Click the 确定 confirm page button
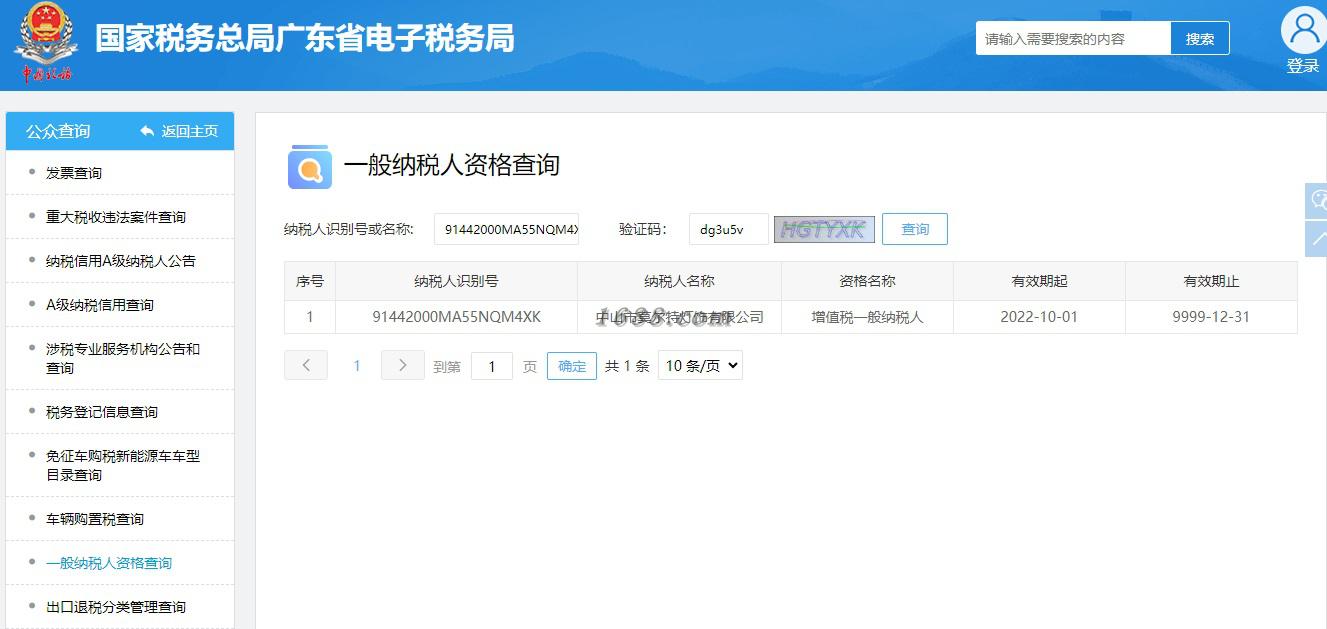The height and width of the screenshot is (629, 1327). (x=572, y=366)
